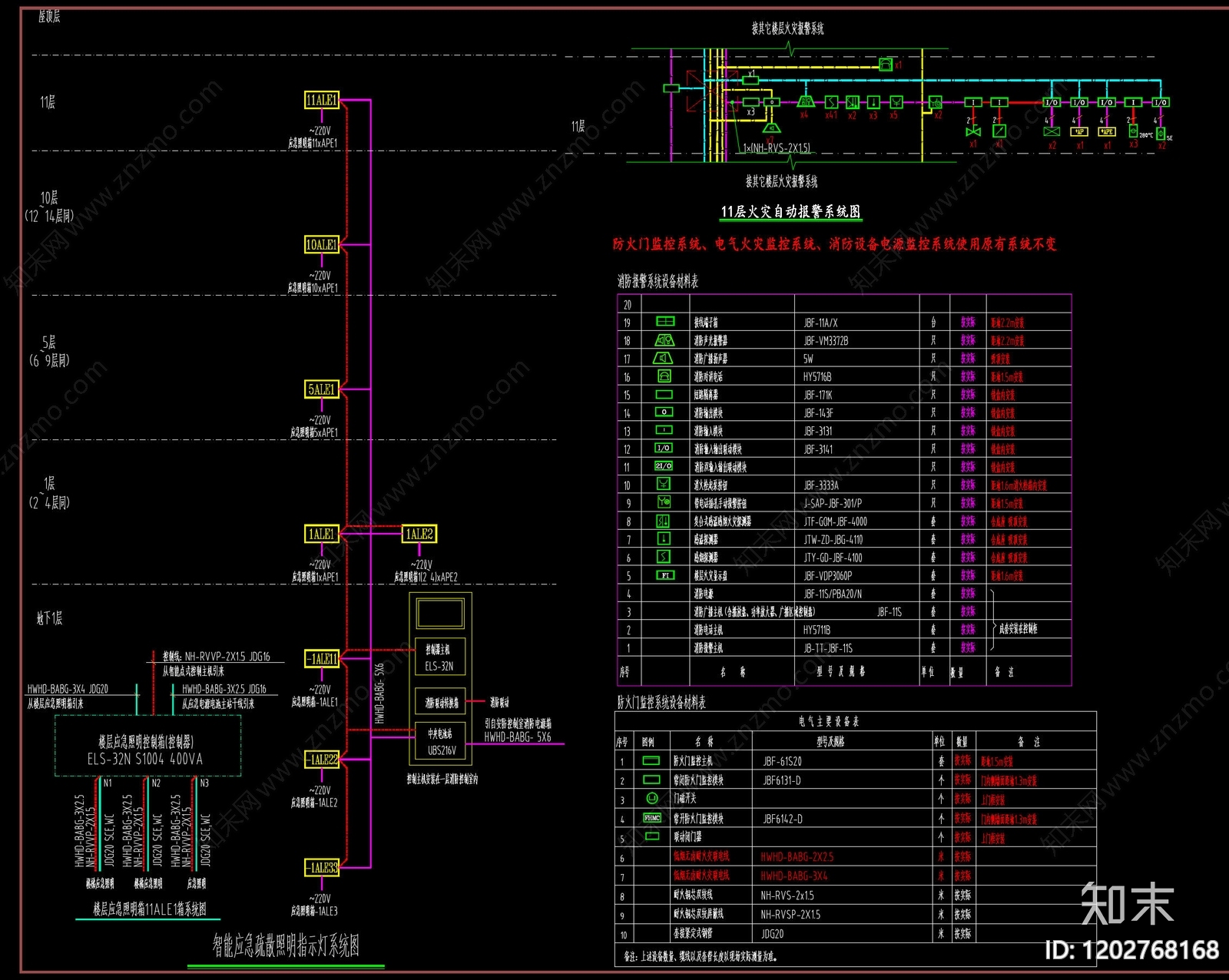Select the smoke detector symbol beside JTY-GD-JBF-4100

pyautogui.click(x=664, y=557)
